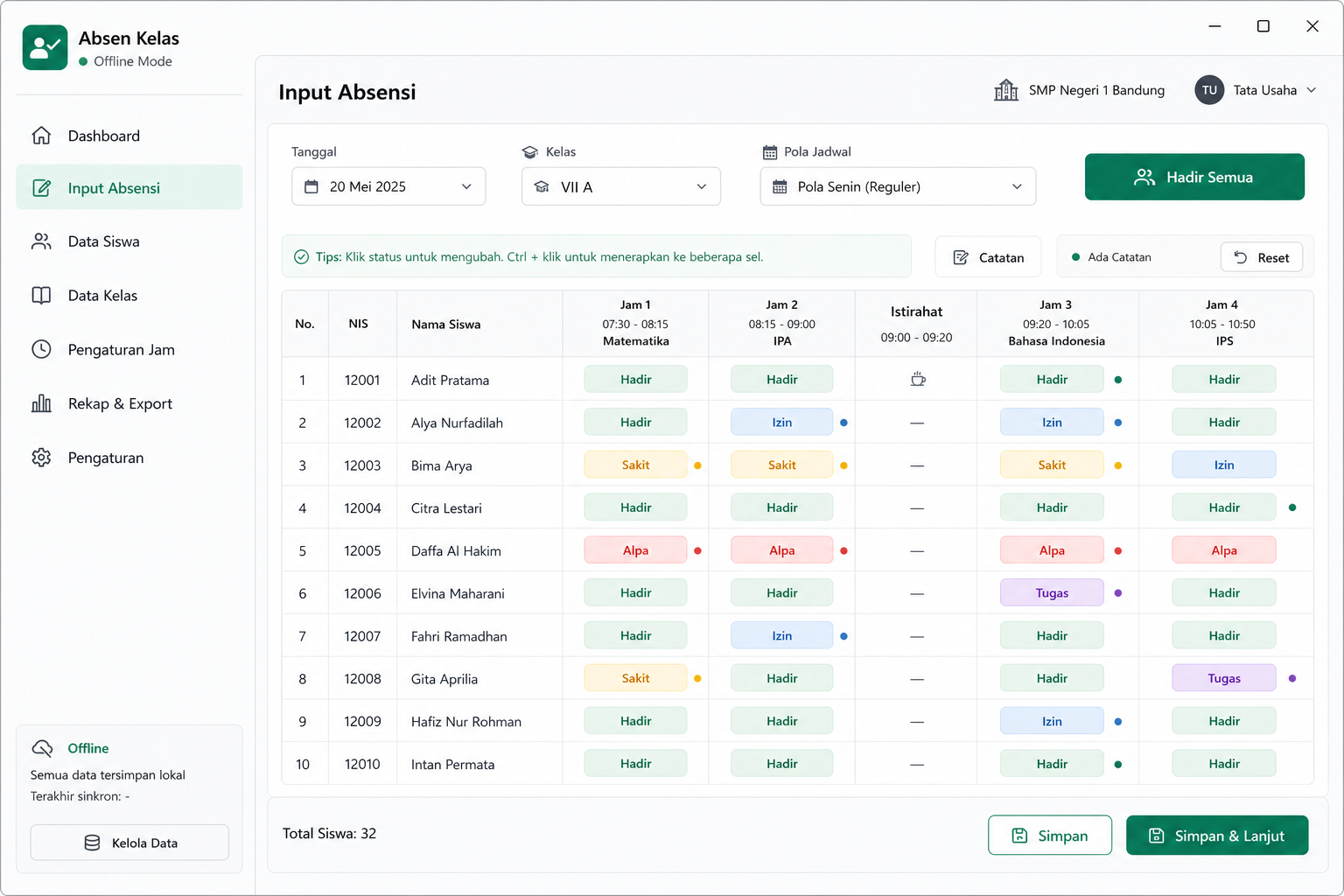
Task: Open the Pola Jadwal dropdown
Action: (898, 186)
